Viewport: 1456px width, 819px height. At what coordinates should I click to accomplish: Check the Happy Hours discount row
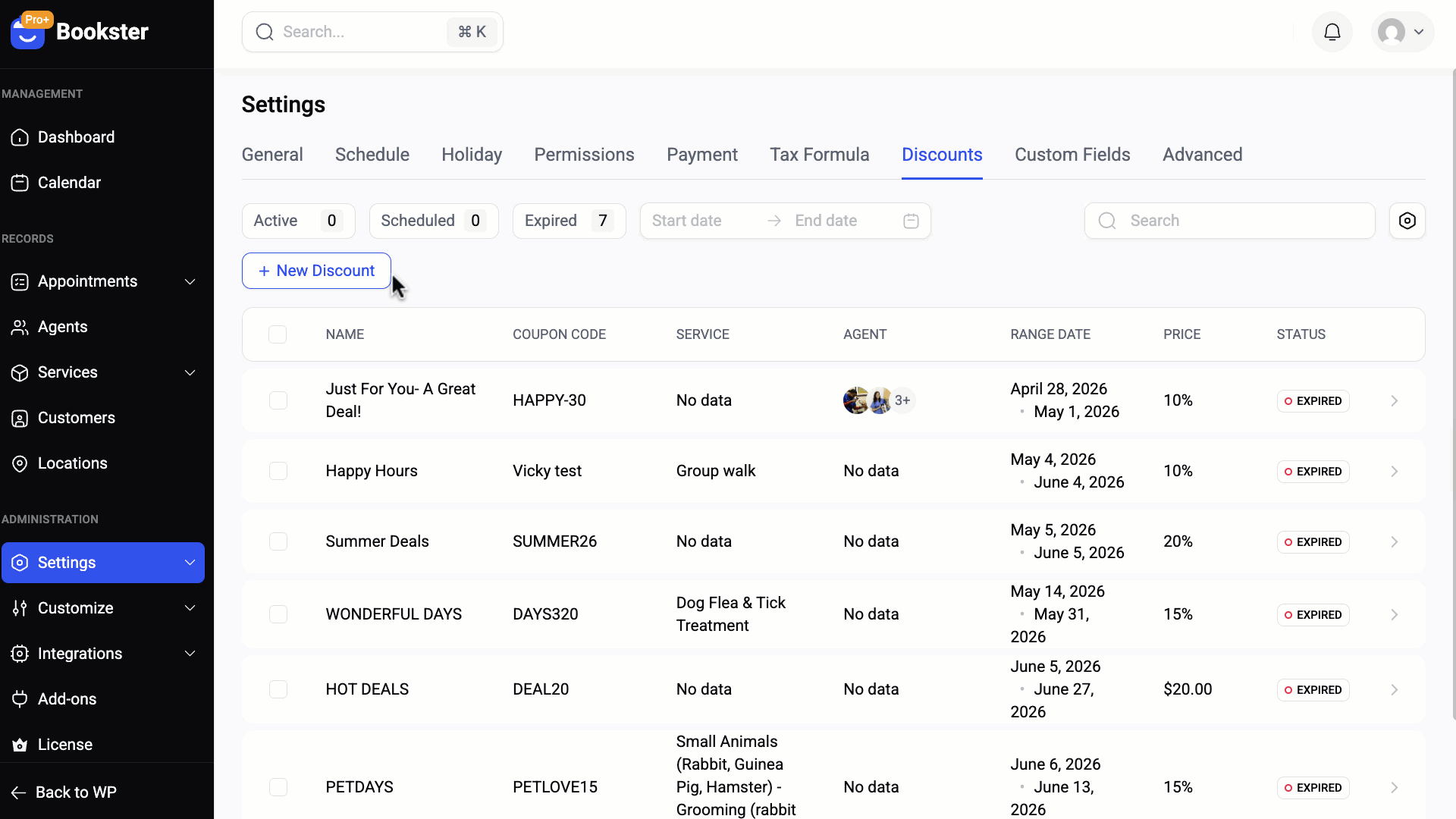(x=278, y=471)
